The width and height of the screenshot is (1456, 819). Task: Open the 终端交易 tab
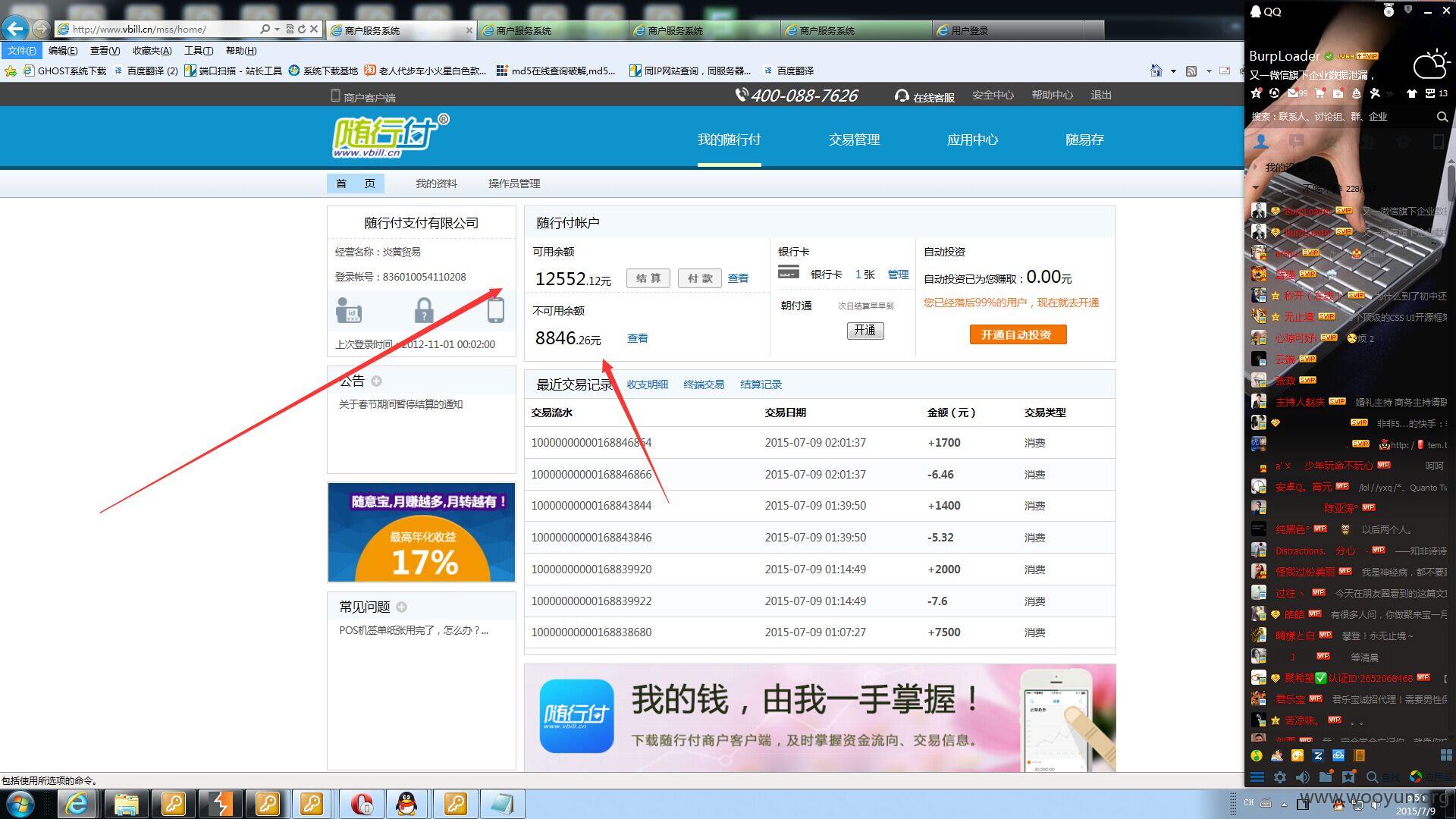point(704,384)
